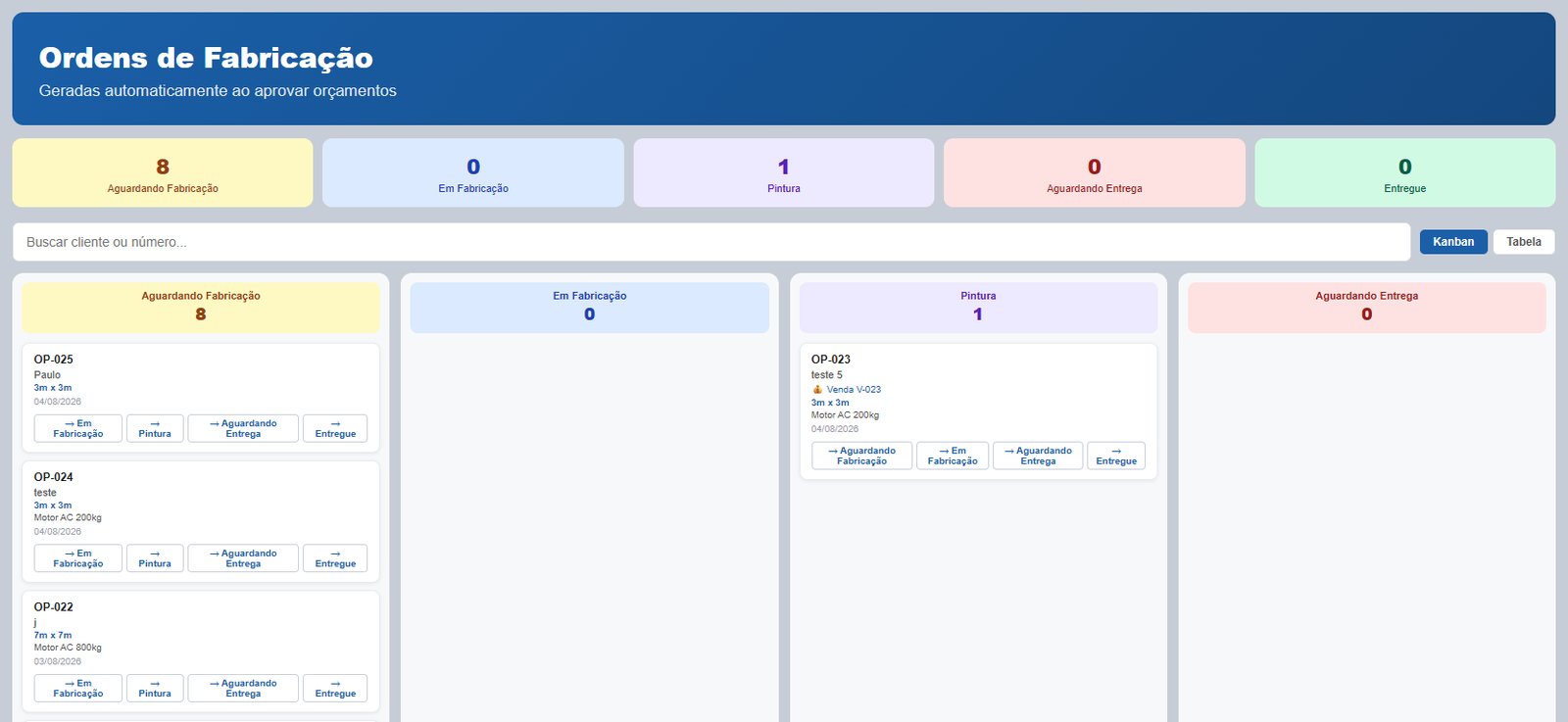Select the Aguardando Entrega summary card
Image resolution: width=1568 pixels, height=722 pixels.
pyautogui.click(x=1095, y=172)
